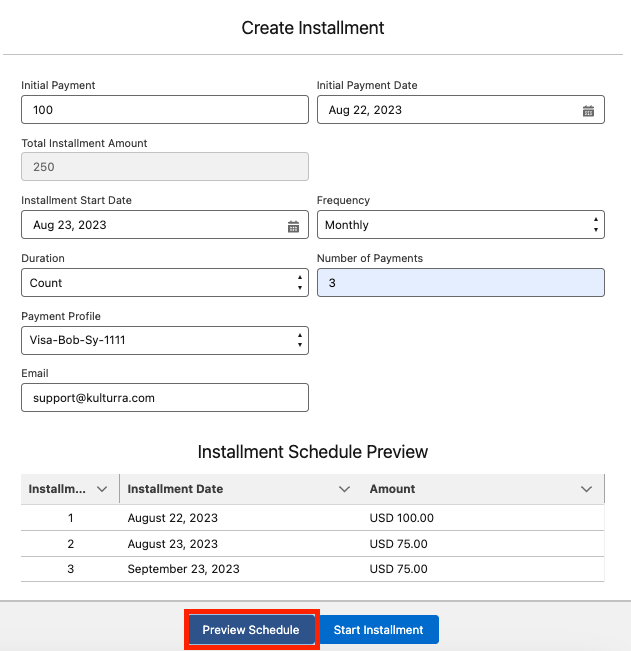631x651 pixels.
Task: Open the Installment Date column menu chevron
Action: [x=345, y=489]
